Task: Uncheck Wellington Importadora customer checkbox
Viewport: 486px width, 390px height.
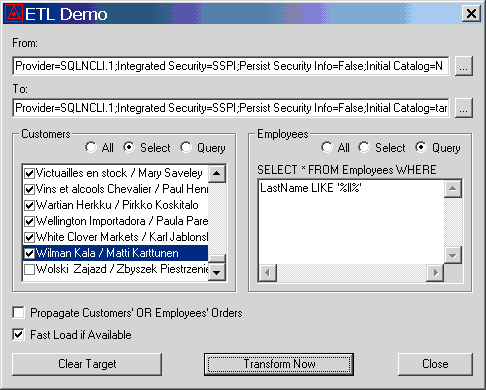Action: [30, 221]
